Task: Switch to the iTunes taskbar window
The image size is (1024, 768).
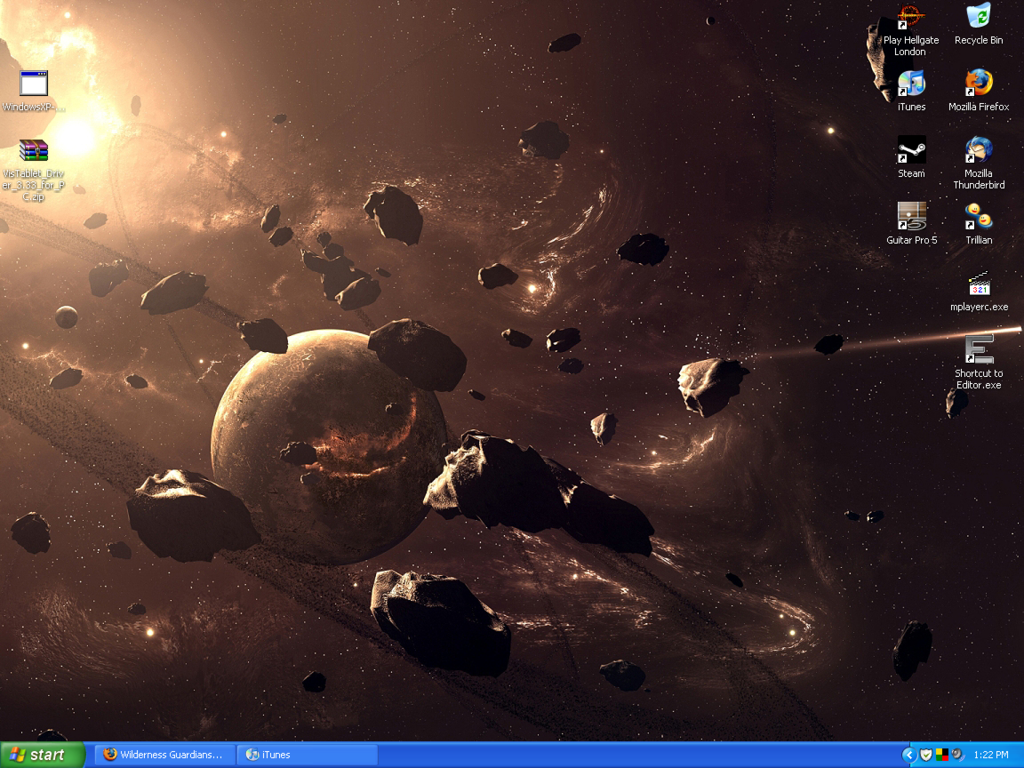Action: 307,755
